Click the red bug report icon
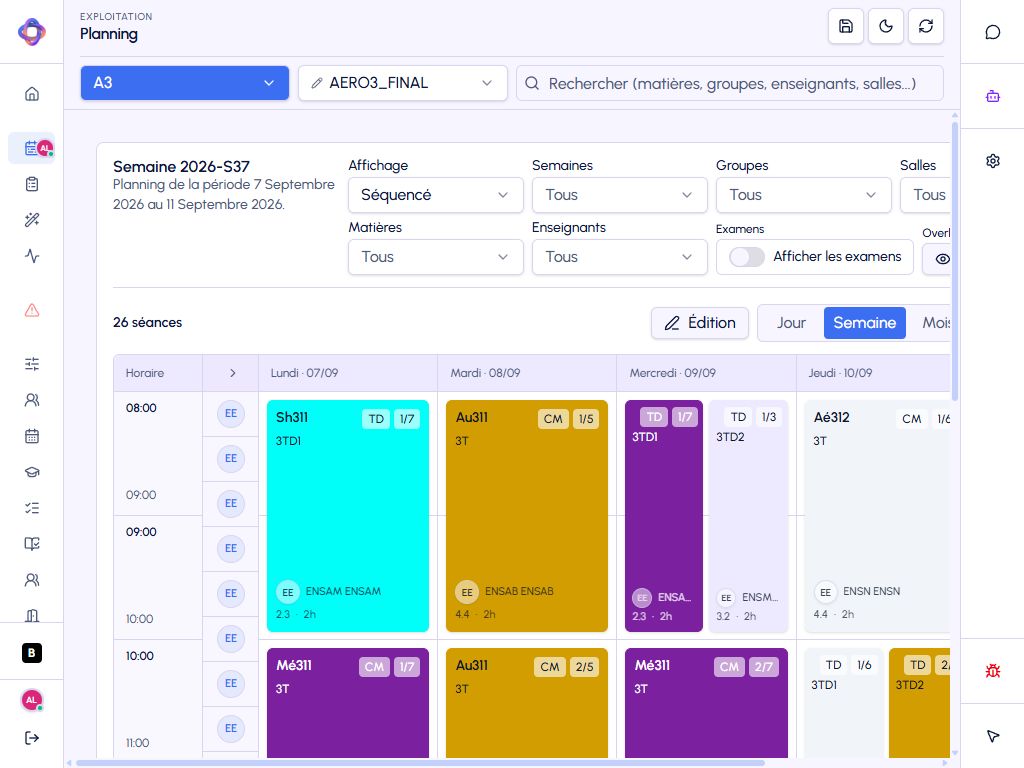Viewport: 1024px width, 768px height. tap(993, 671)
